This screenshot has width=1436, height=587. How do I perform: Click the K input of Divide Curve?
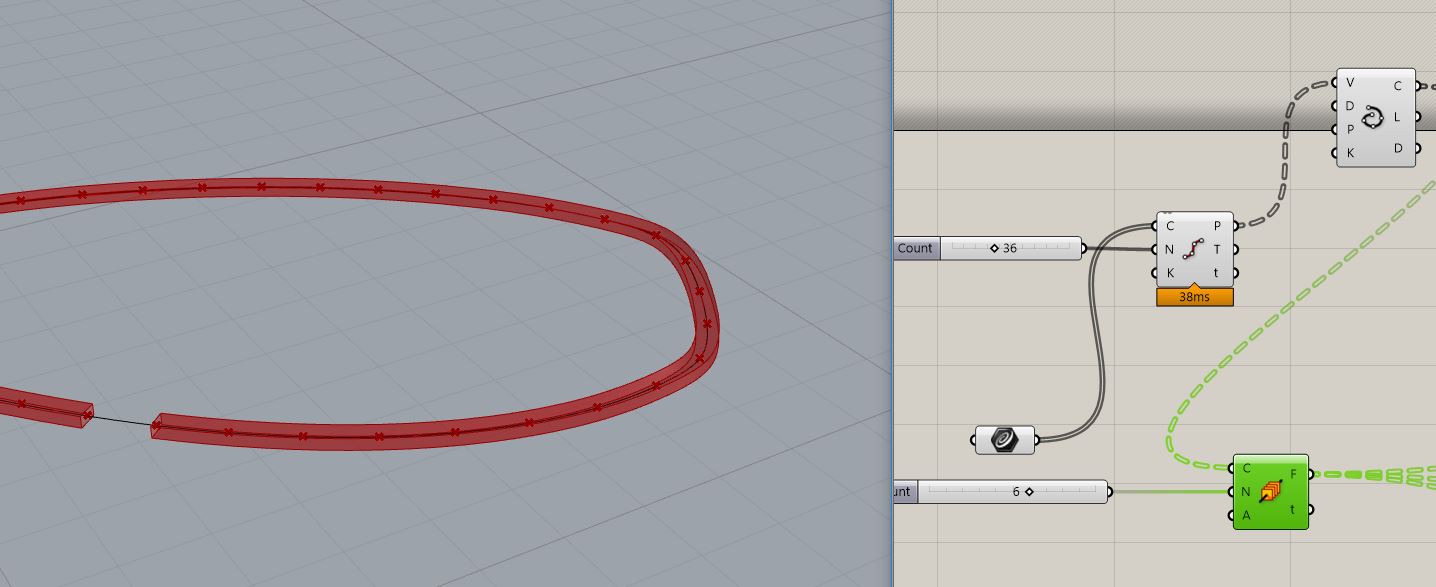(x=1169, y=273)
